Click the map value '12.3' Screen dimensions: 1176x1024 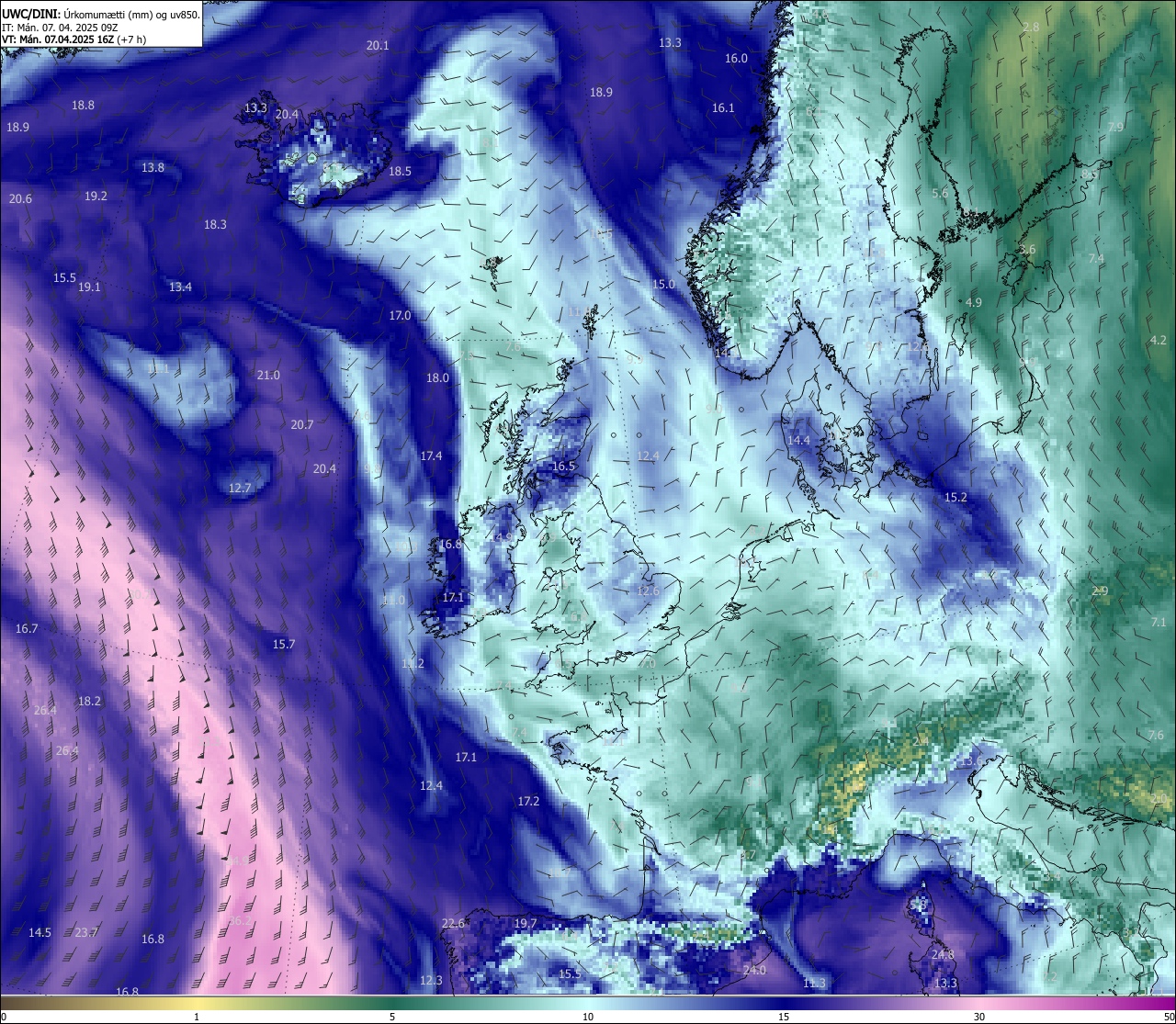[x=431, y=981]
